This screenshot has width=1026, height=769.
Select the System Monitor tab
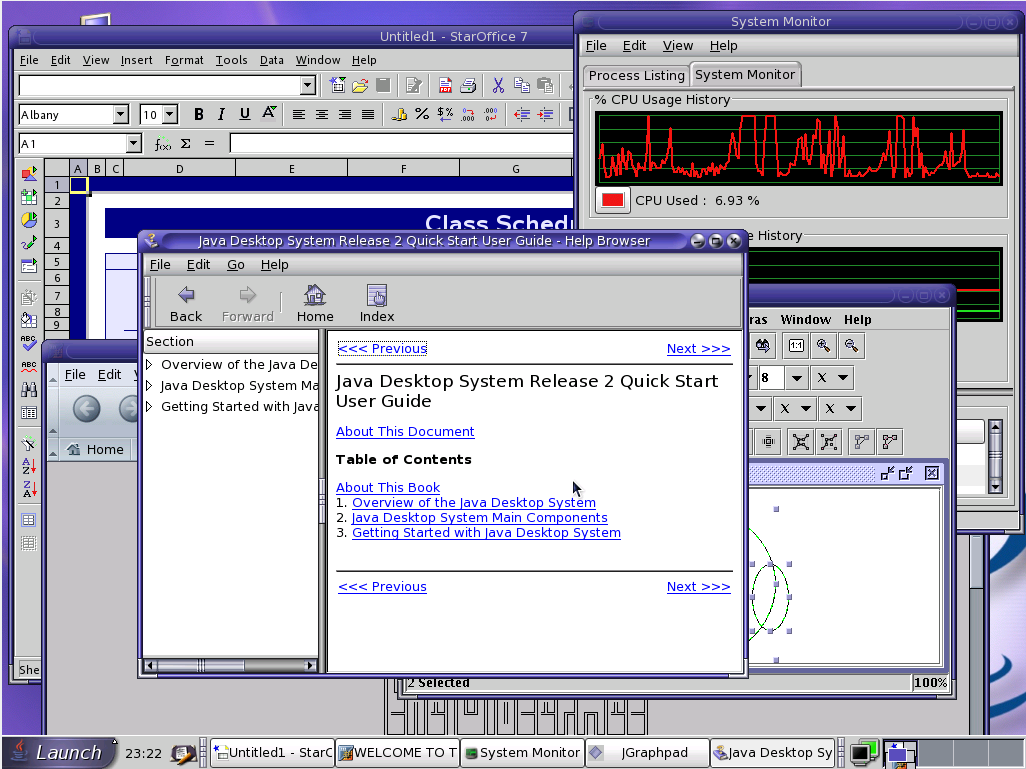745,75
